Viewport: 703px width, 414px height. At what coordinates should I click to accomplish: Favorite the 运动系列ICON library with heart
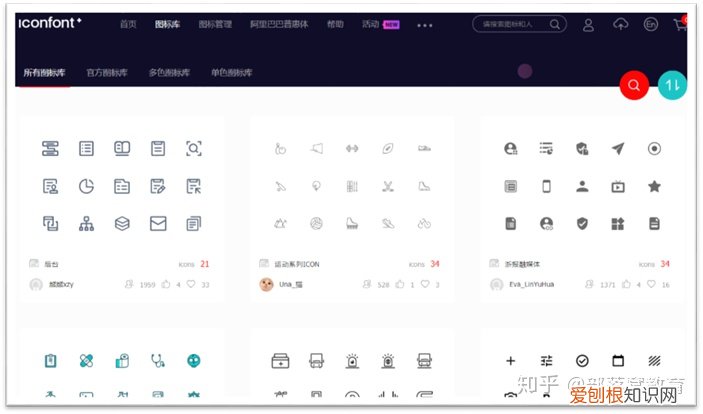point(425,284)
